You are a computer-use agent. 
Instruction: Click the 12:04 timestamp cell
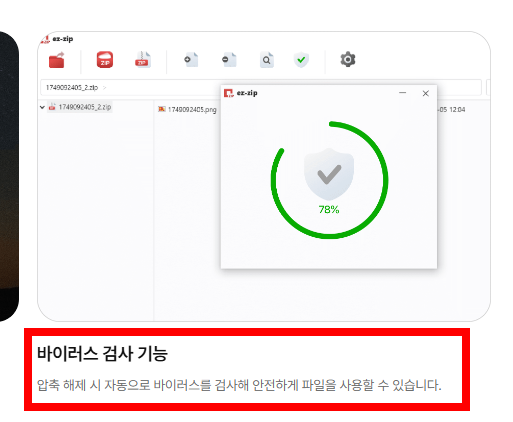pyautogui.click(x=452, y=110)
